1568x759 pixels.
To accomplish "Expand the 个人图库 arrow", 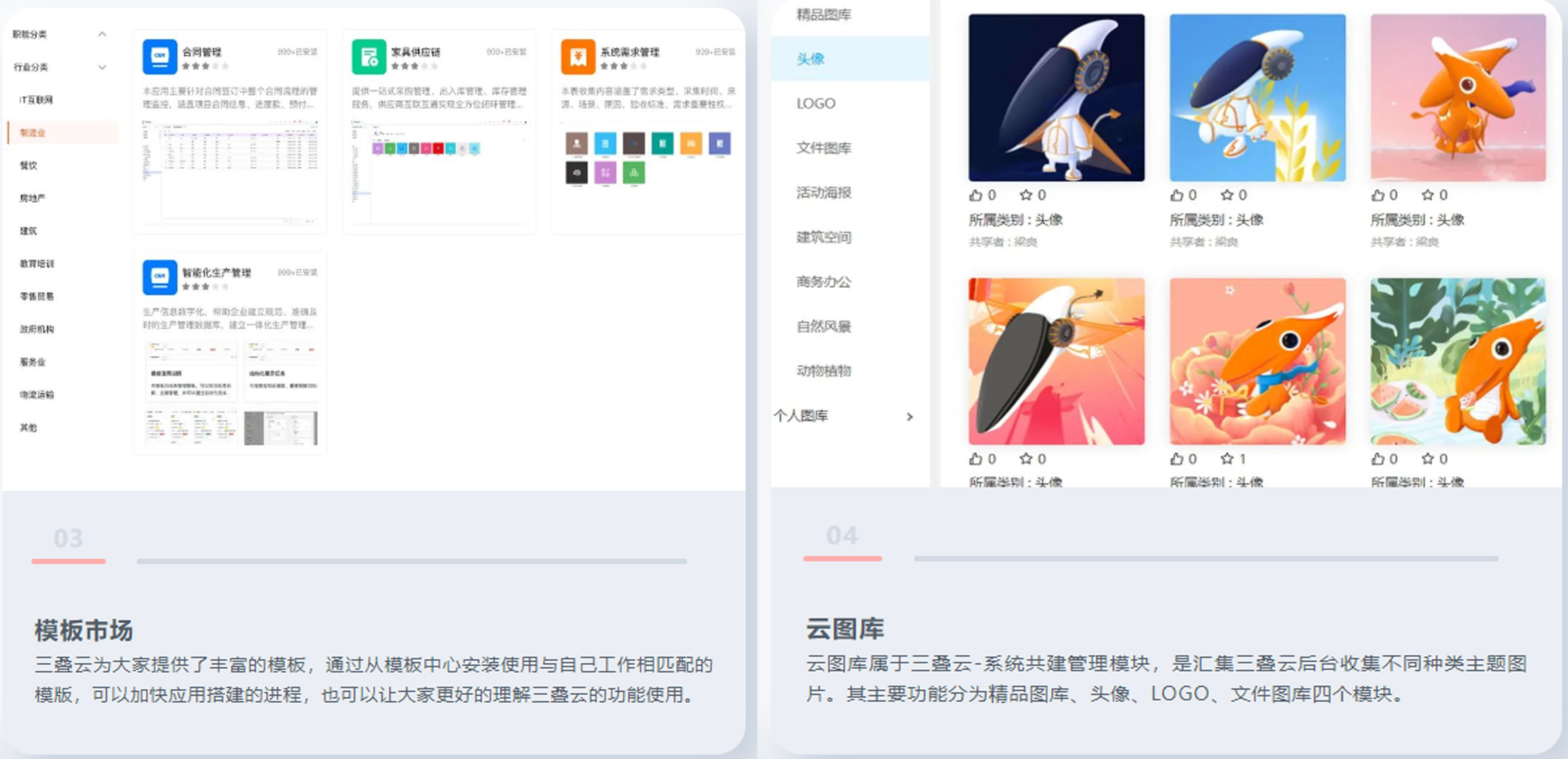I will pyautogui.click(x=909, y=416).
